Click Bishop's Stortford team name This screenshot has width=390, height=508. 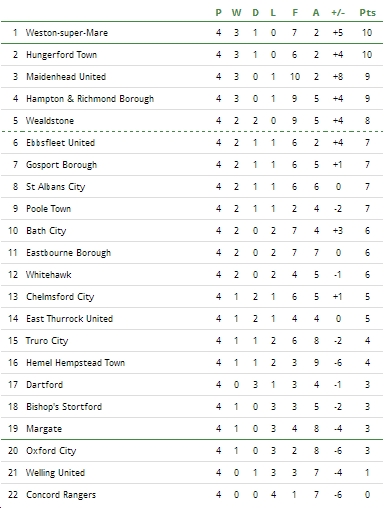pos(64,407)
